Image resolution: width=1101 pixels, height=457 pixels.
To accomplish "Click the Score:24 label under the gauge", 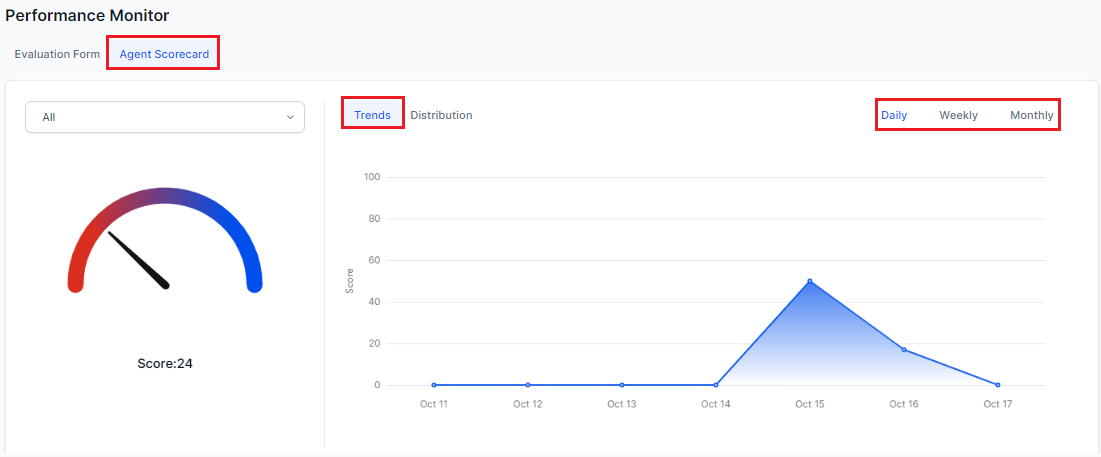I will click(x=165, y=364).
